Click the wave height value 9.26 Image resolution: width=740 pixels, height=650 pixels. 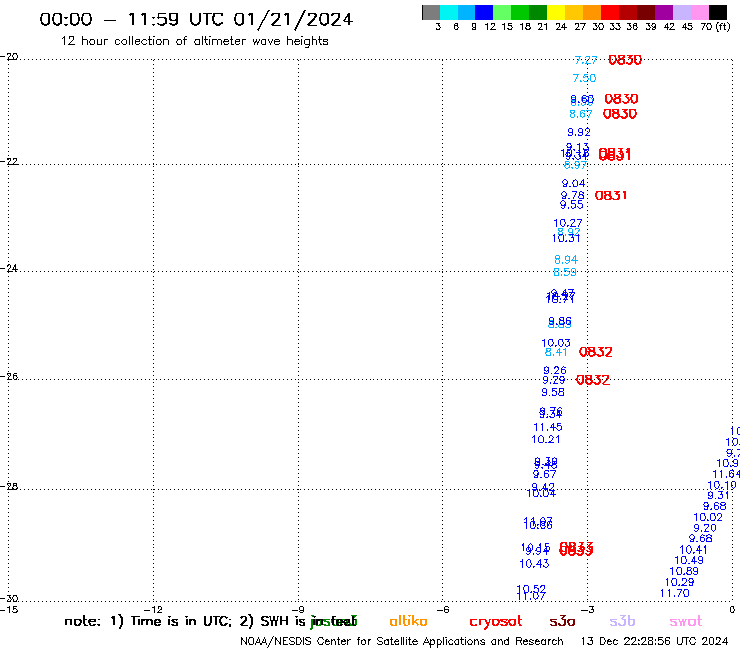[555, 371]
